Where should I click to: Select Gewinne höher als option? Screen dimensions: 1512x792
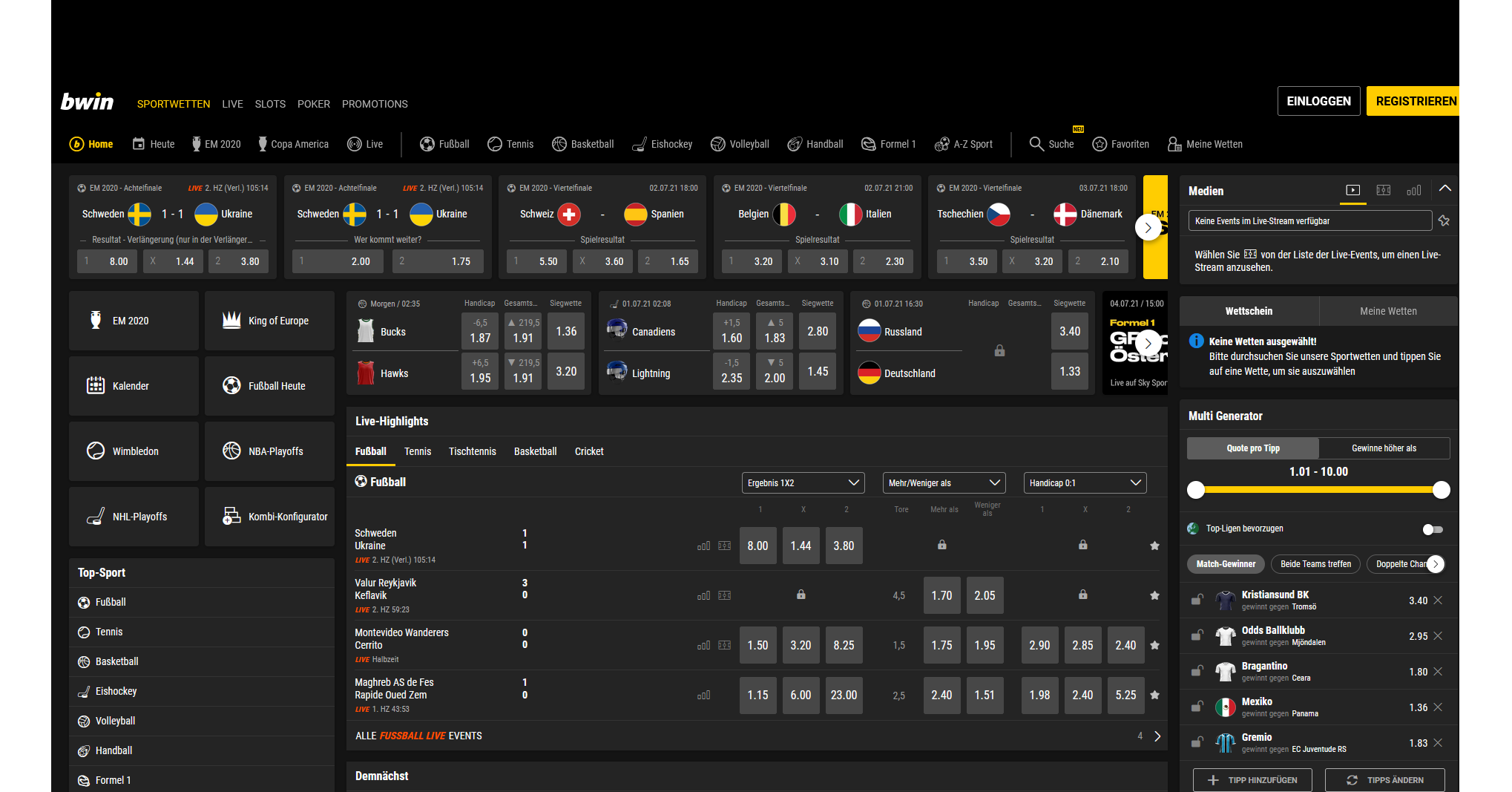[x=1384, y=448]
